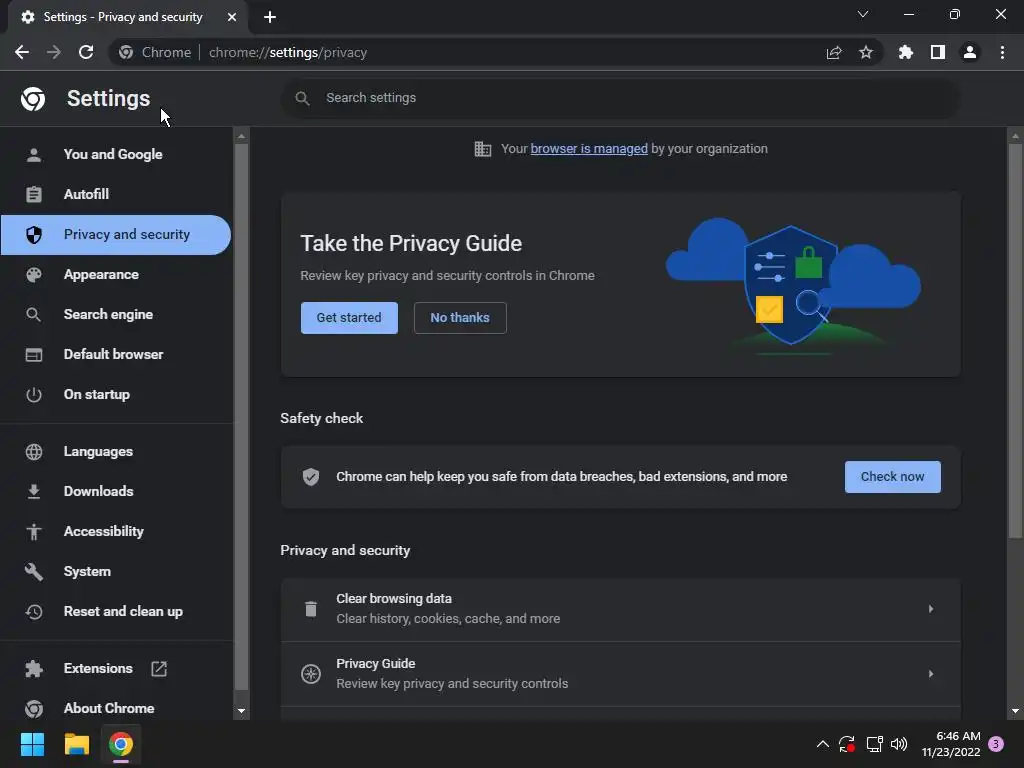Click Chrome icon in taskbar
The height and width of the screenshot is (768, 1024).
[x=121, y=744]
